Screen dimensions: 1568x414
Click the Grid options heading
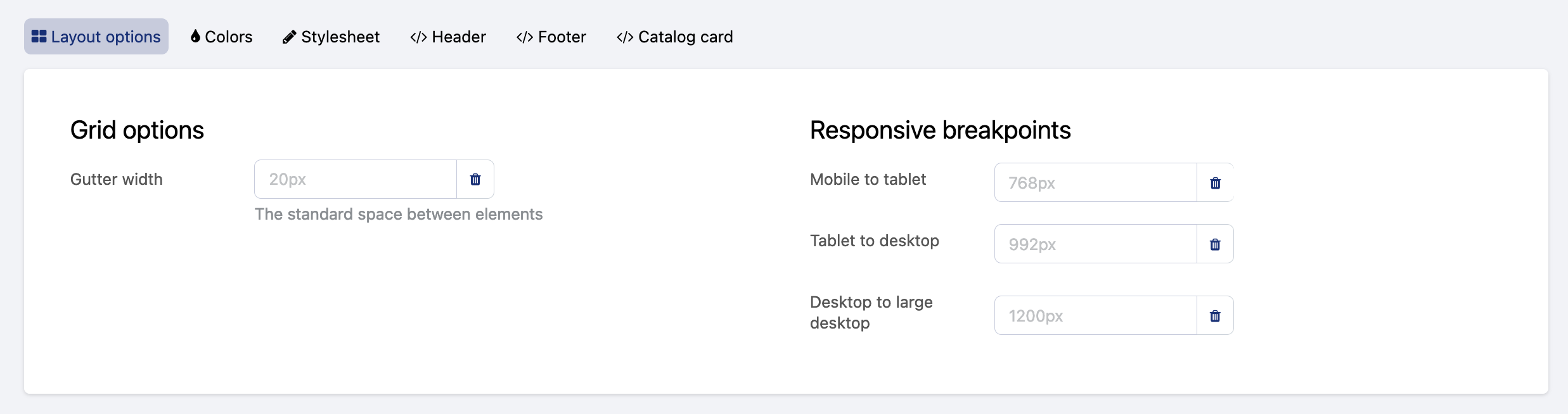point(137,130)
